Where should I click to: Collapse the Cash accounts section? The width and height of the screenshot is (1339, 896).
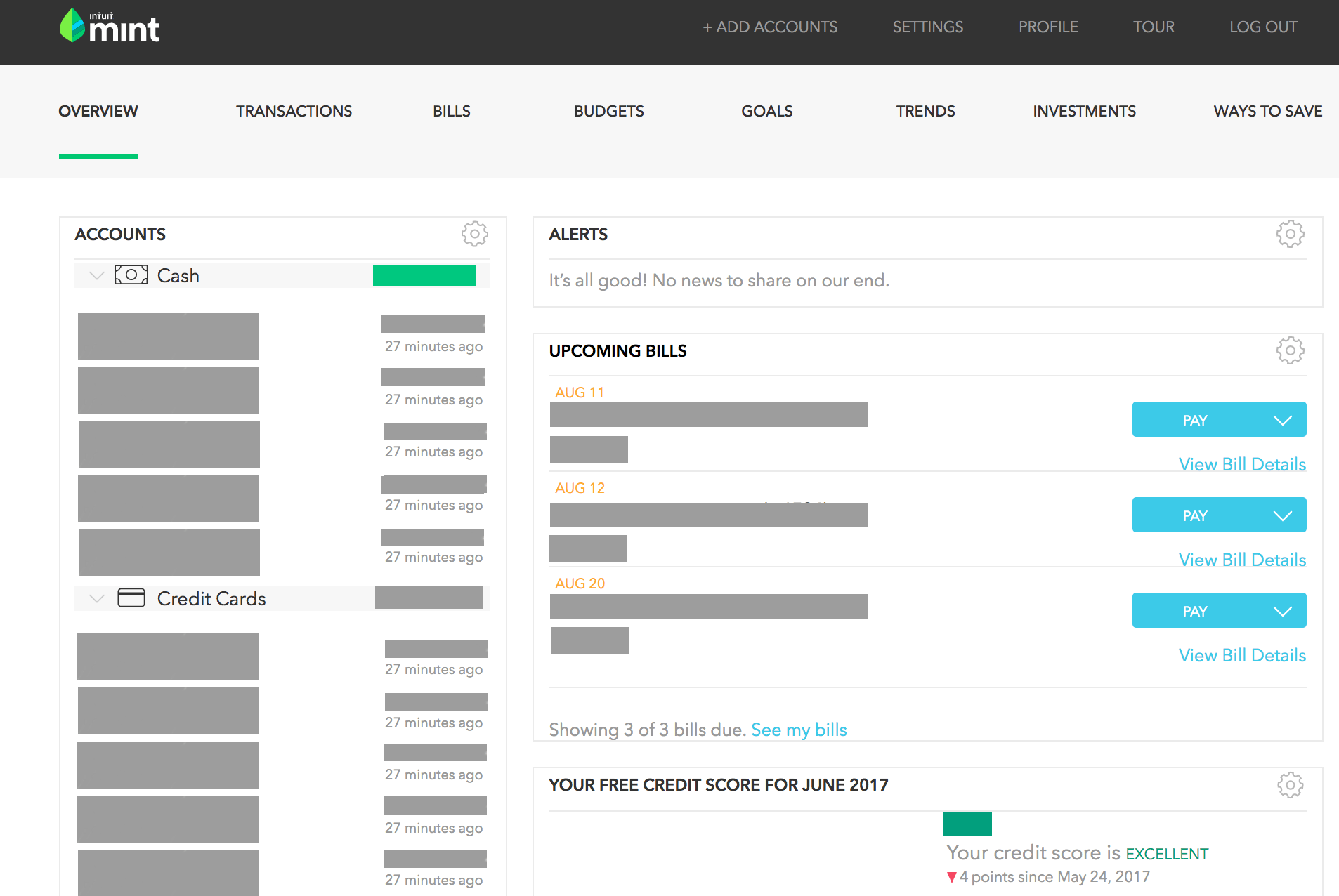pyautogui.click(x=97, y=275)
